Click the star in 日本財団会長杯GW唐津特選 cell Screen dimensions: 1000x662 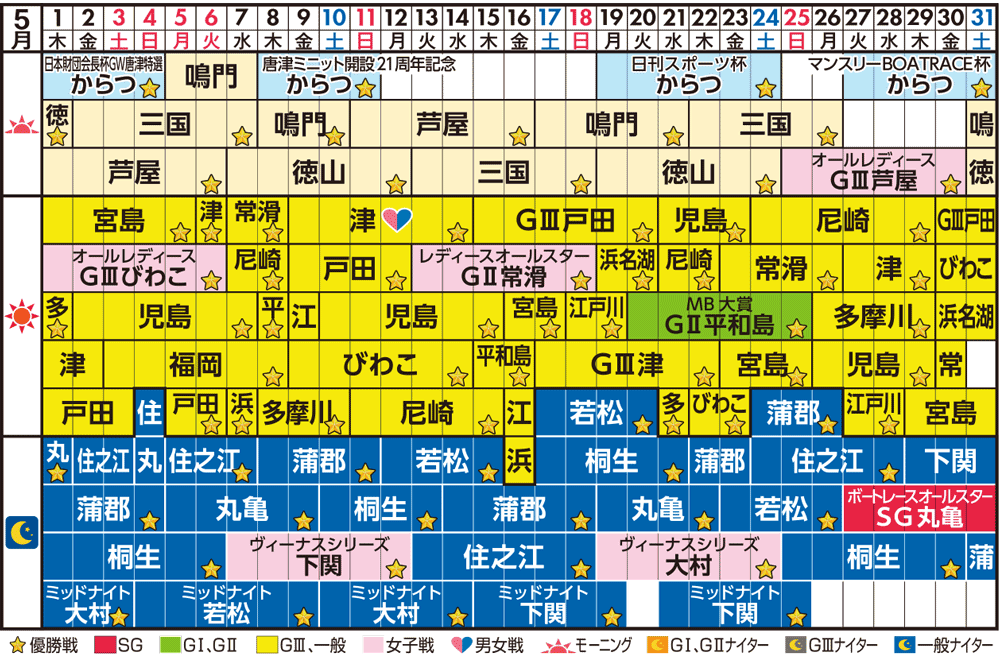pyautogui.click(x=150, y=88)
